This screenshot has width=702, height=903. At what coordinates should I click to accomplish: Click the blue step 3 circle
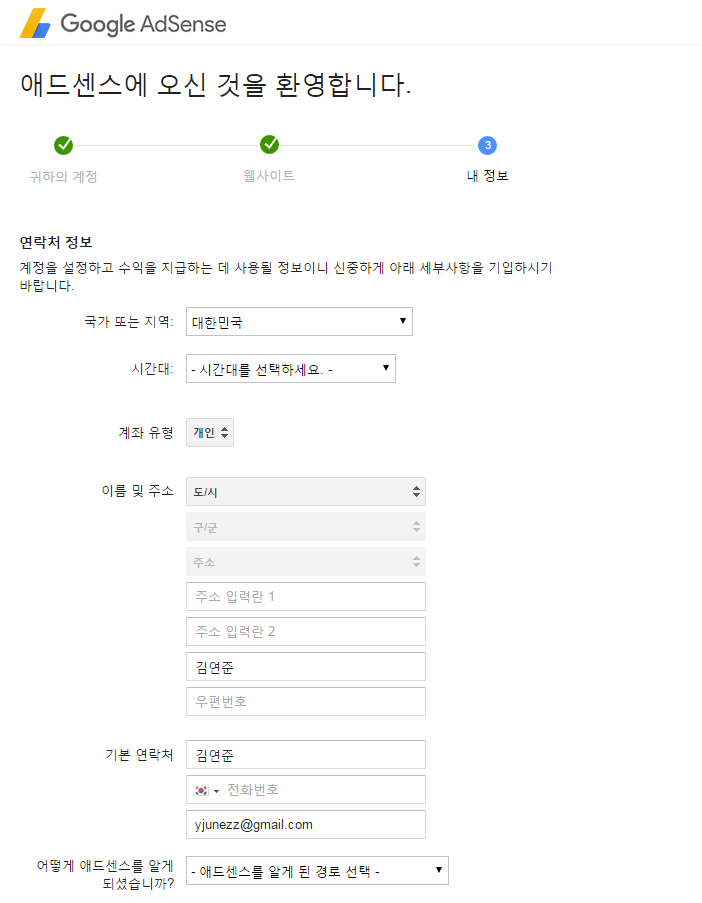tap(487, 145)
